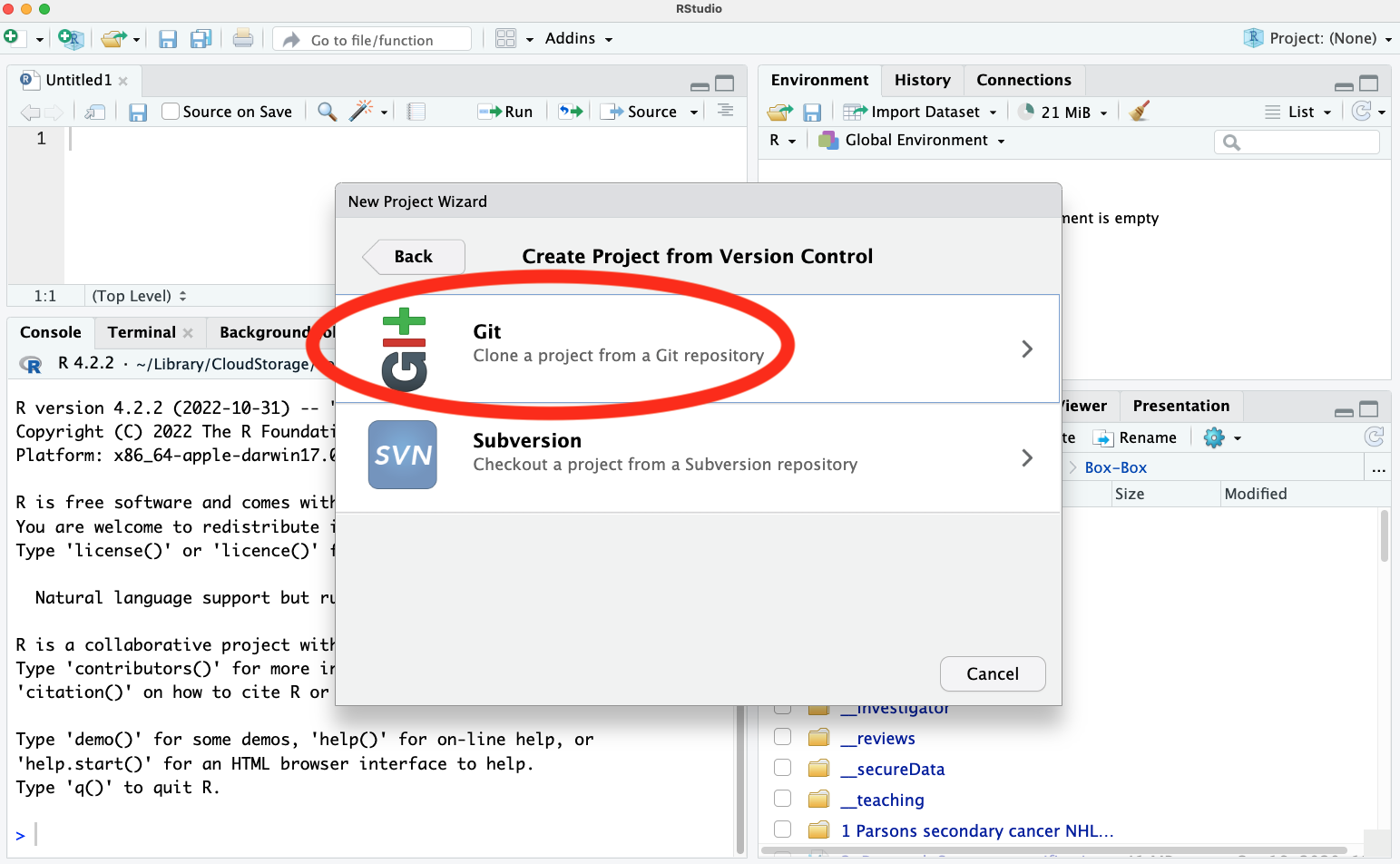This screenshot has width=1400, height=864.
Task: Choose Git clone project option
Action: [697, 349]
